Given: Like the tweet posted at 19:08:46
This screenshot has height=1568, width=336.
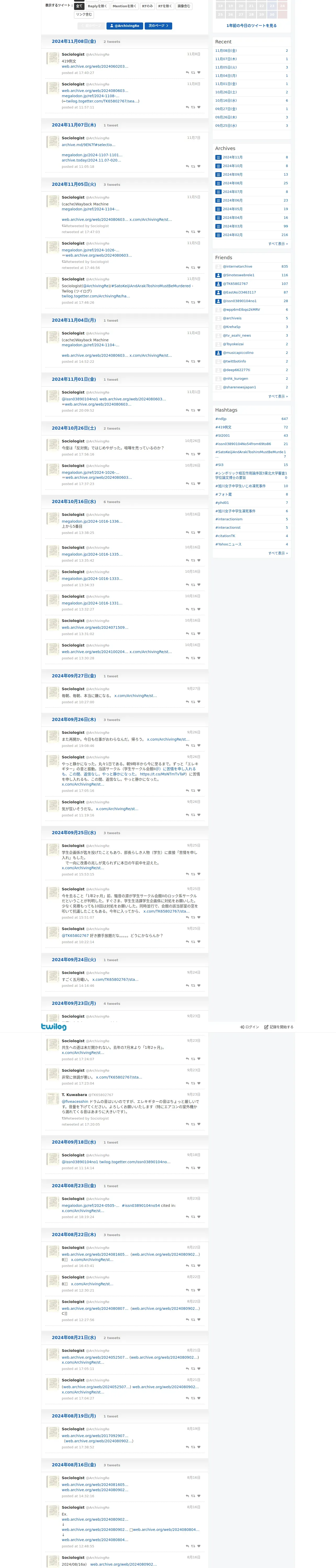Looking at the screenshot, I should tap(199, 746).
